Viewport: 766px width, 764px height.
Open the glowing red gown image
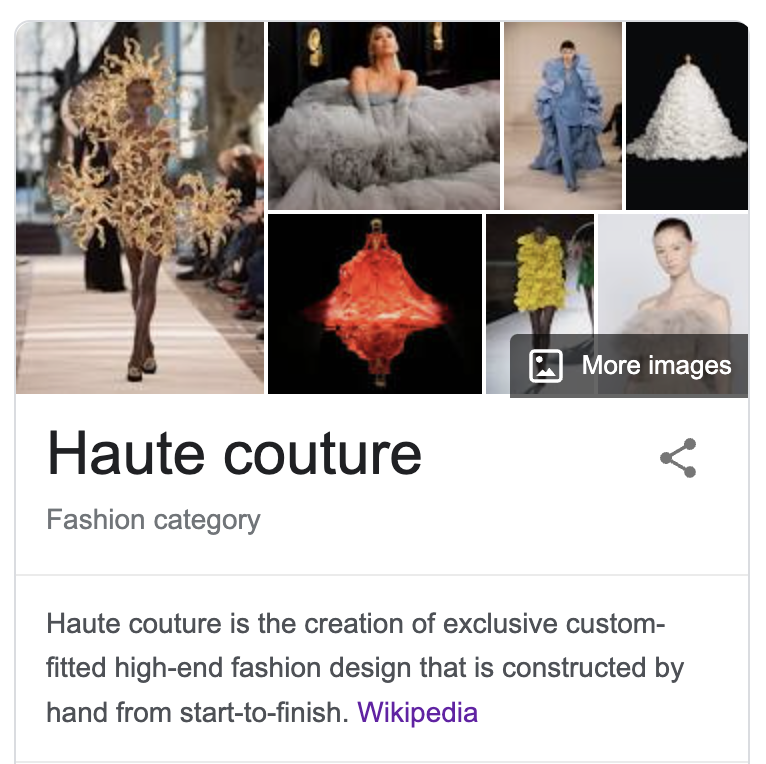point(375,304)
